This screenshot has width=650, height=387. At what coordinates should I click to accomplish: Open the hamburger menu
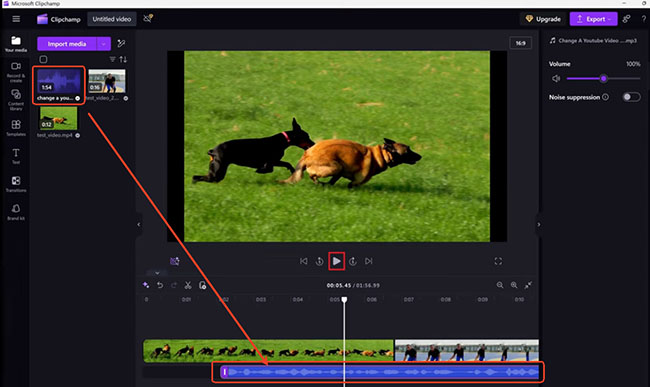tap(16, 19)
